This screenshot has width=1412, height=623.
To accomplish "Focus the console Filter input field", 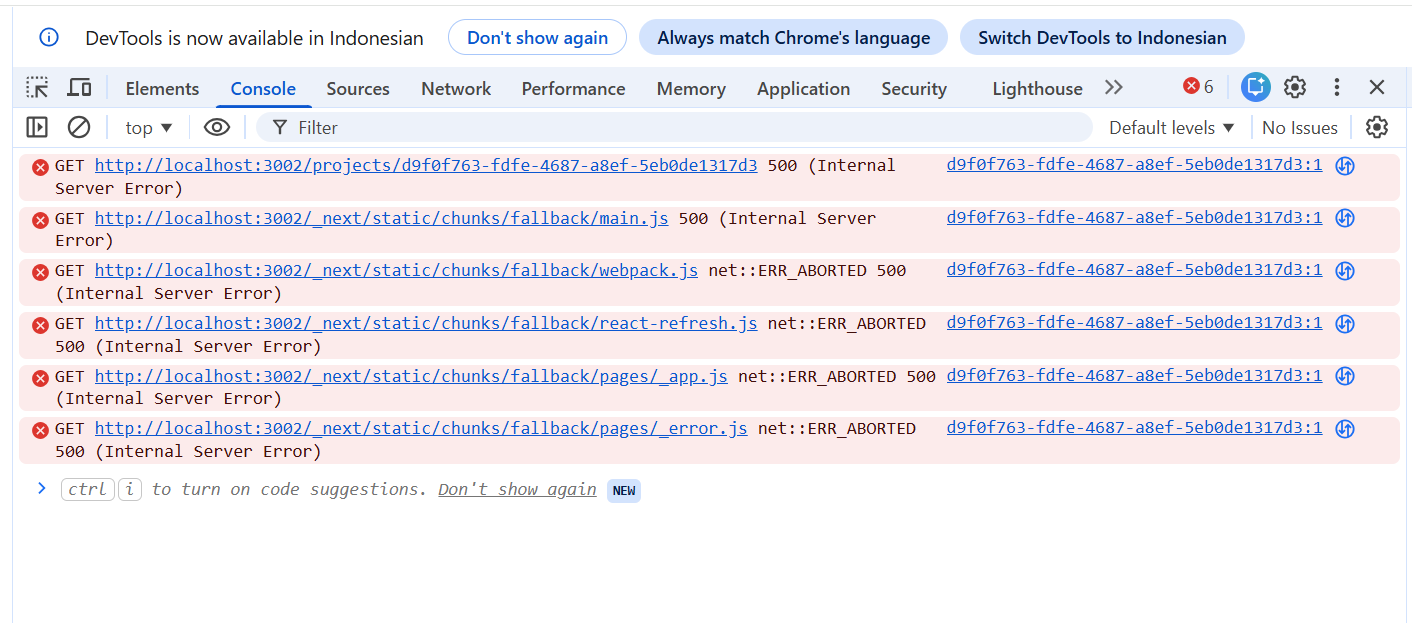I will click(x=674, y=127).
